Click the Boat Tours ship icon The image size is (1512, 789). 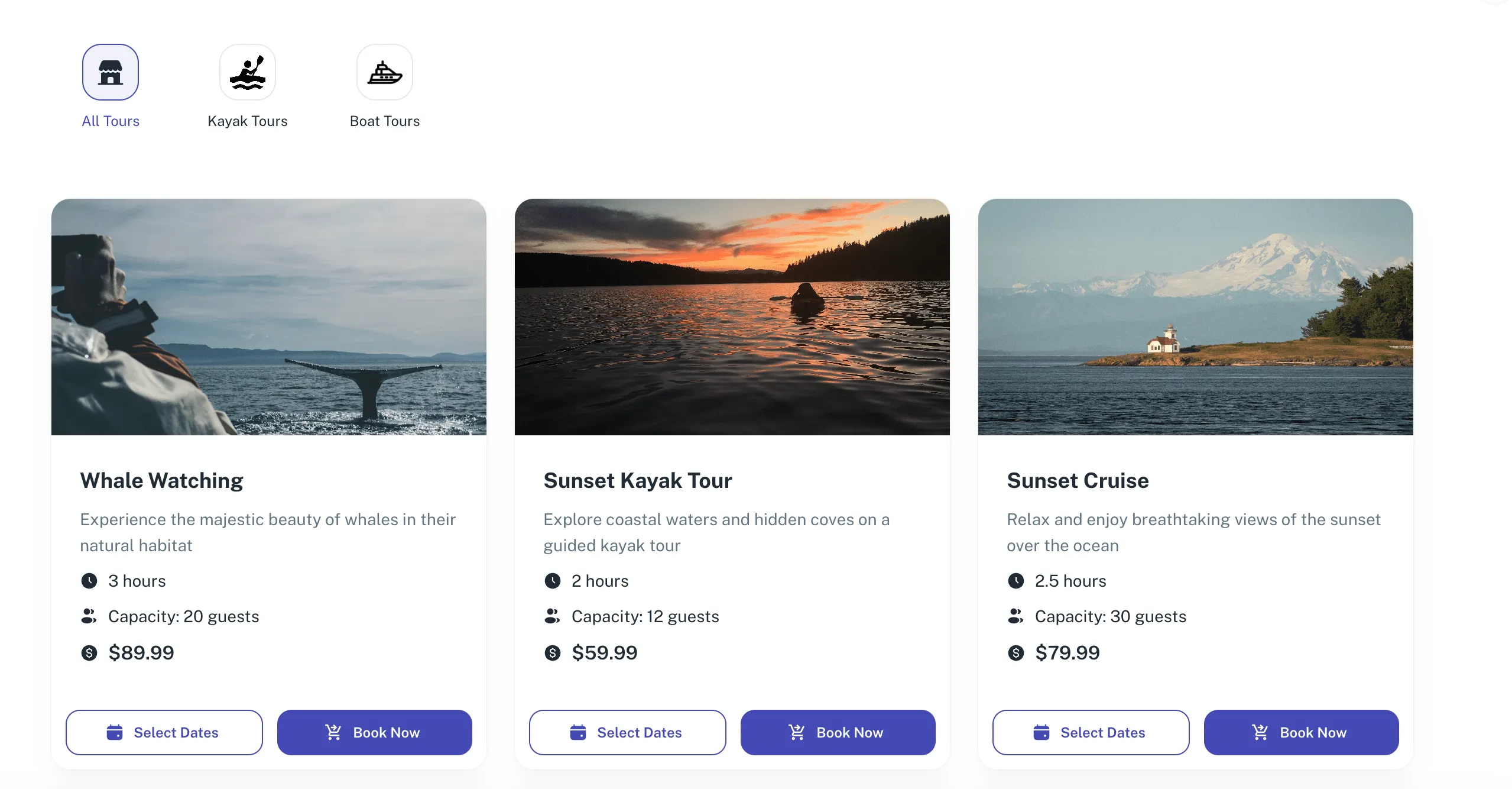coord(385,71)
